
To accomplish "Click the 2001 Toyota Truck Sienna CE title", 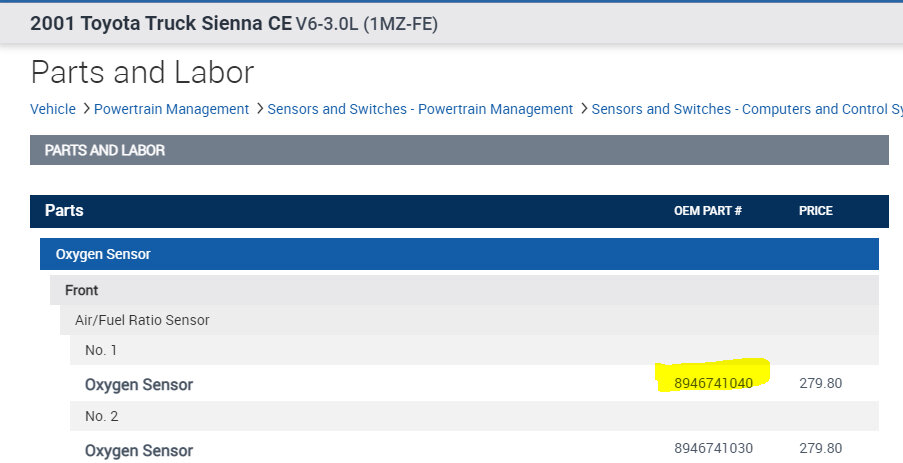I will (x=160, y=24).
